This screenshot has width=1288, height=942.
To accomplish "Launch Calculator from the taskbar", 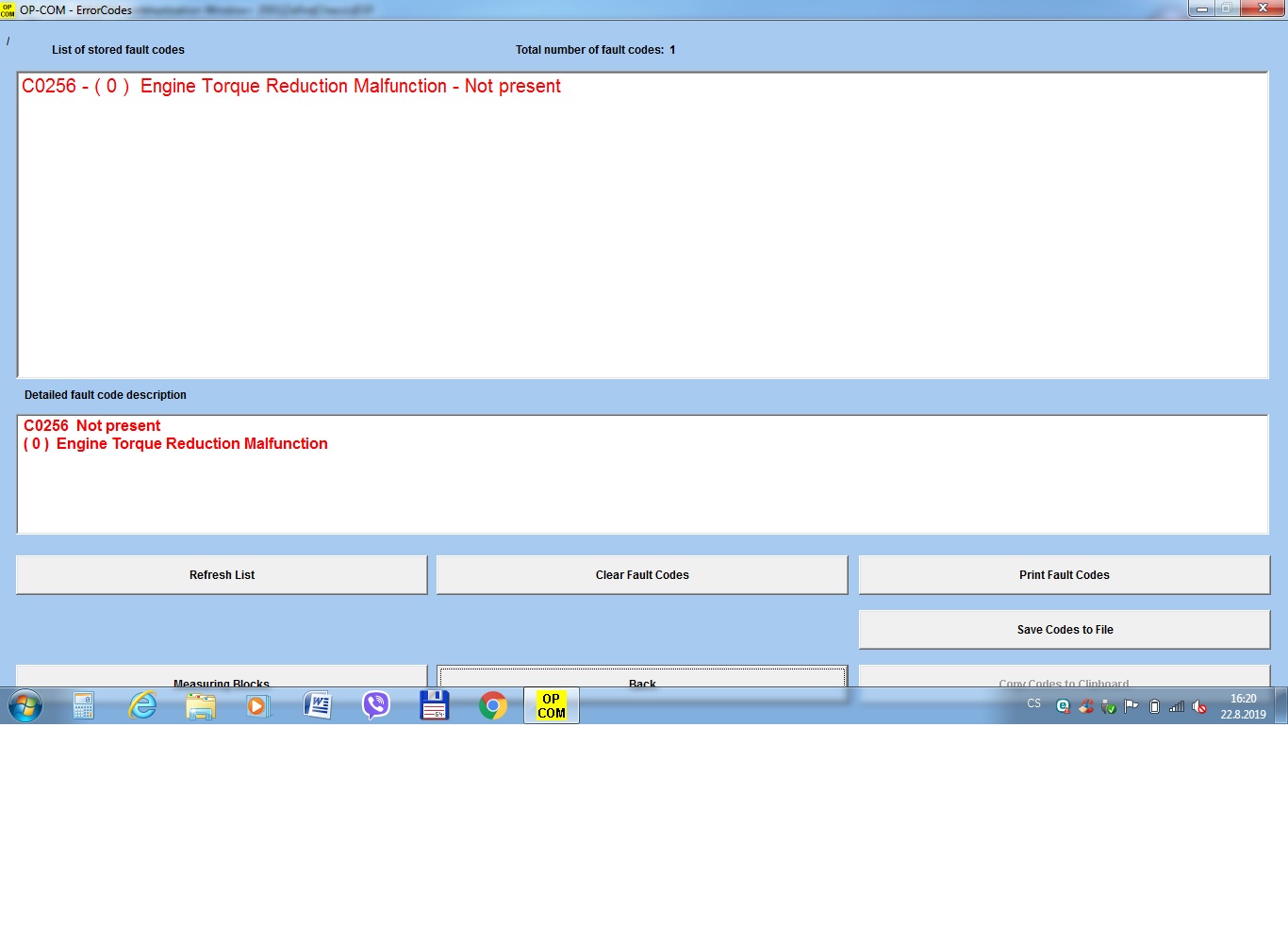I will 84,705.
